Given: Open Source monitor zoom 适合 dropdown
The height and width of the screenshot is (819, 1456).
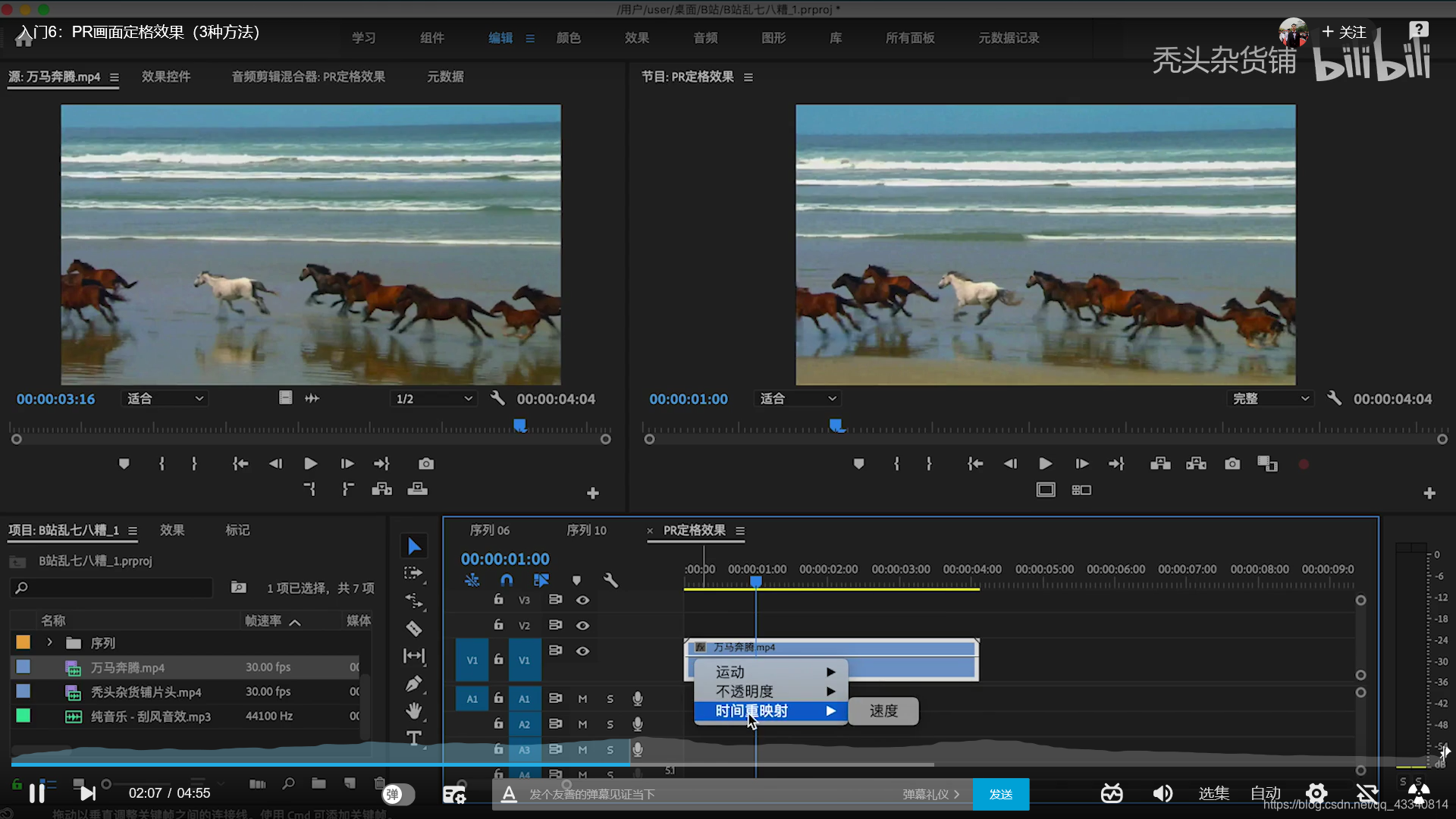Looking at the screenshot, I should click(165, 399).
